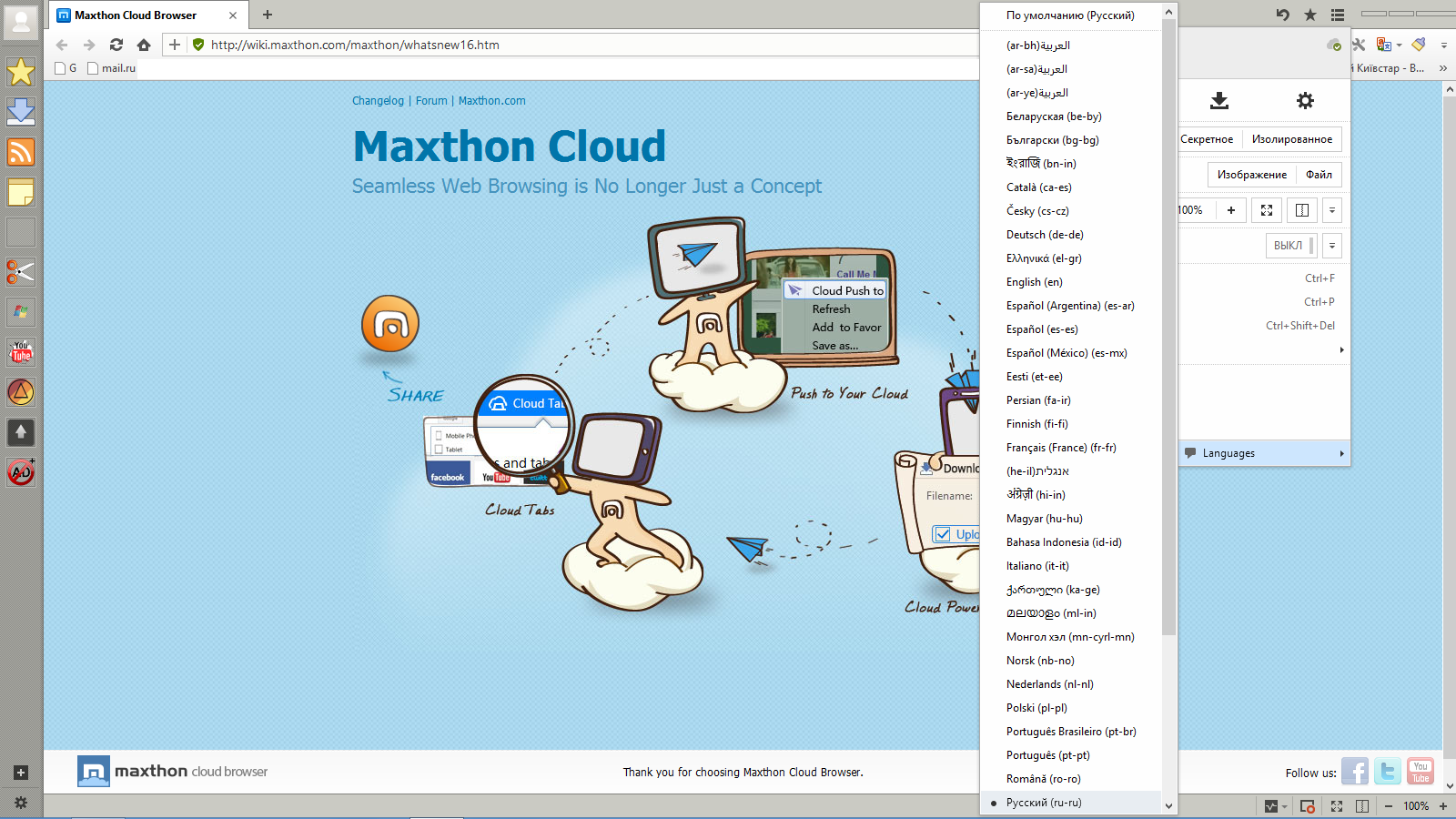Open the dropdown beside the ВЫКЛ toggle
Screen dimensions: 1456x819
[1332, 246]
